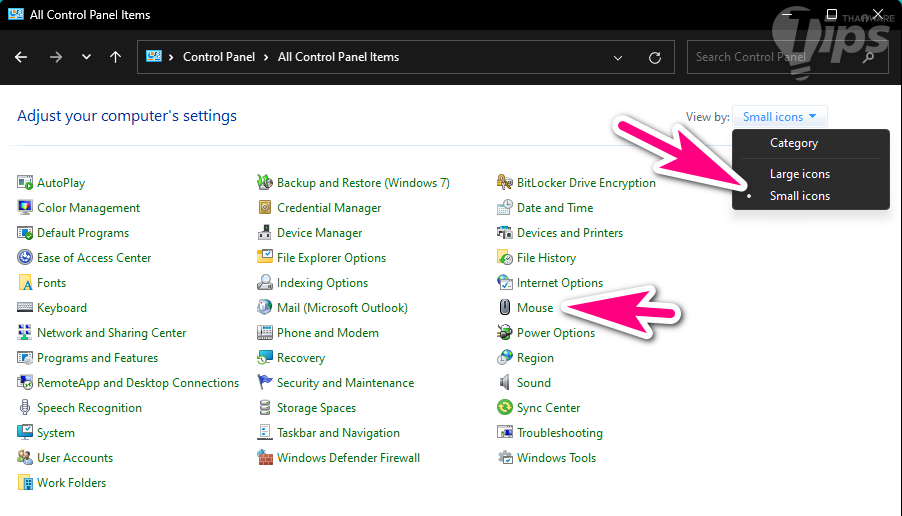Click the Search Control Panel field

pos(775,57)
